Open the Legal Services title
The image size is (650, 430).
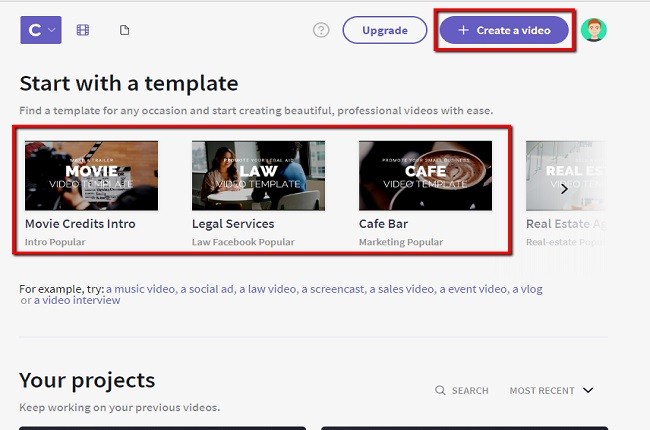[x=233, y=224]
